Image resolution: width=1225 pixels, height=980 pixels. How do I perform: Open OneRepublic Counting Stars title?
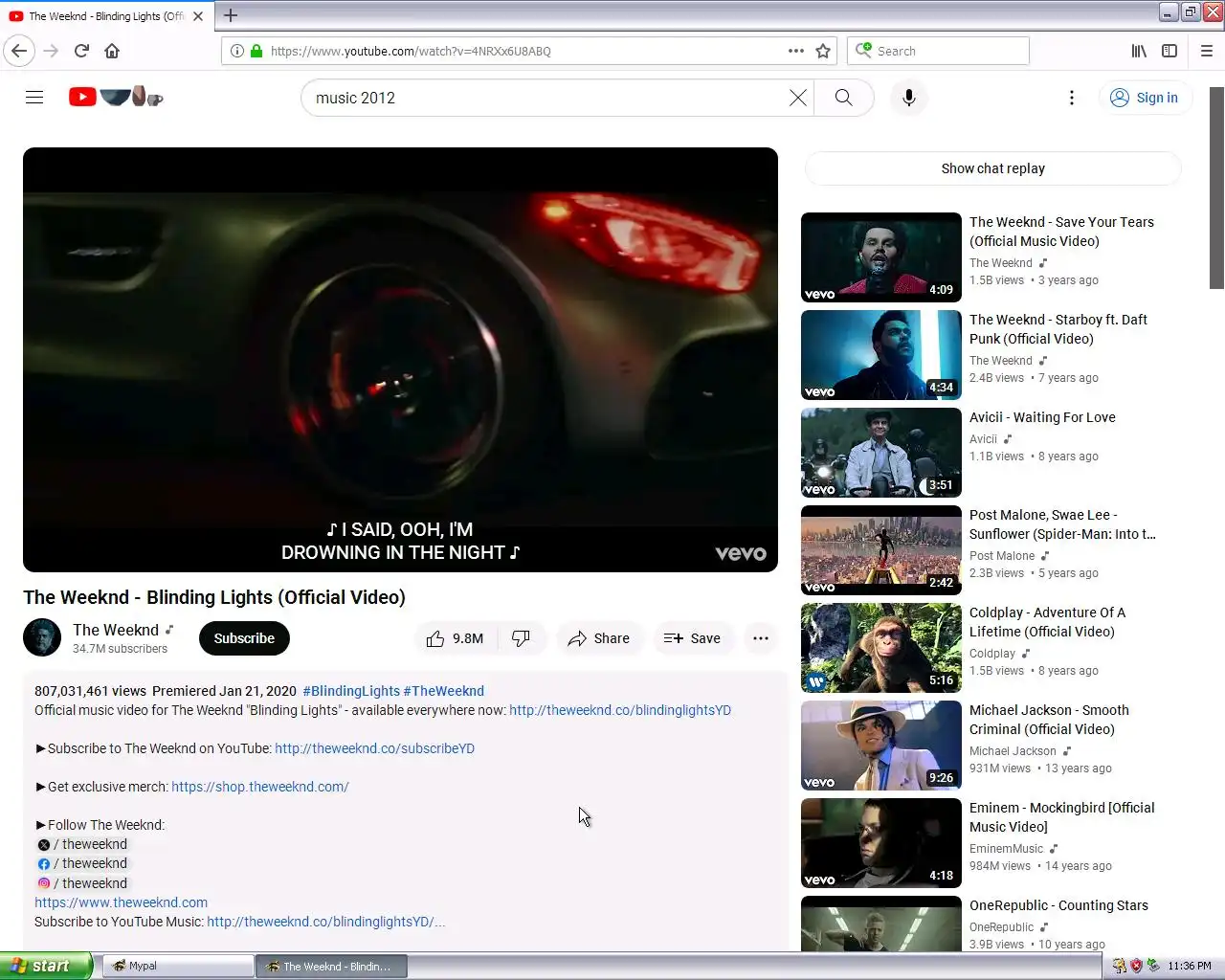(x=1058, y=905)
